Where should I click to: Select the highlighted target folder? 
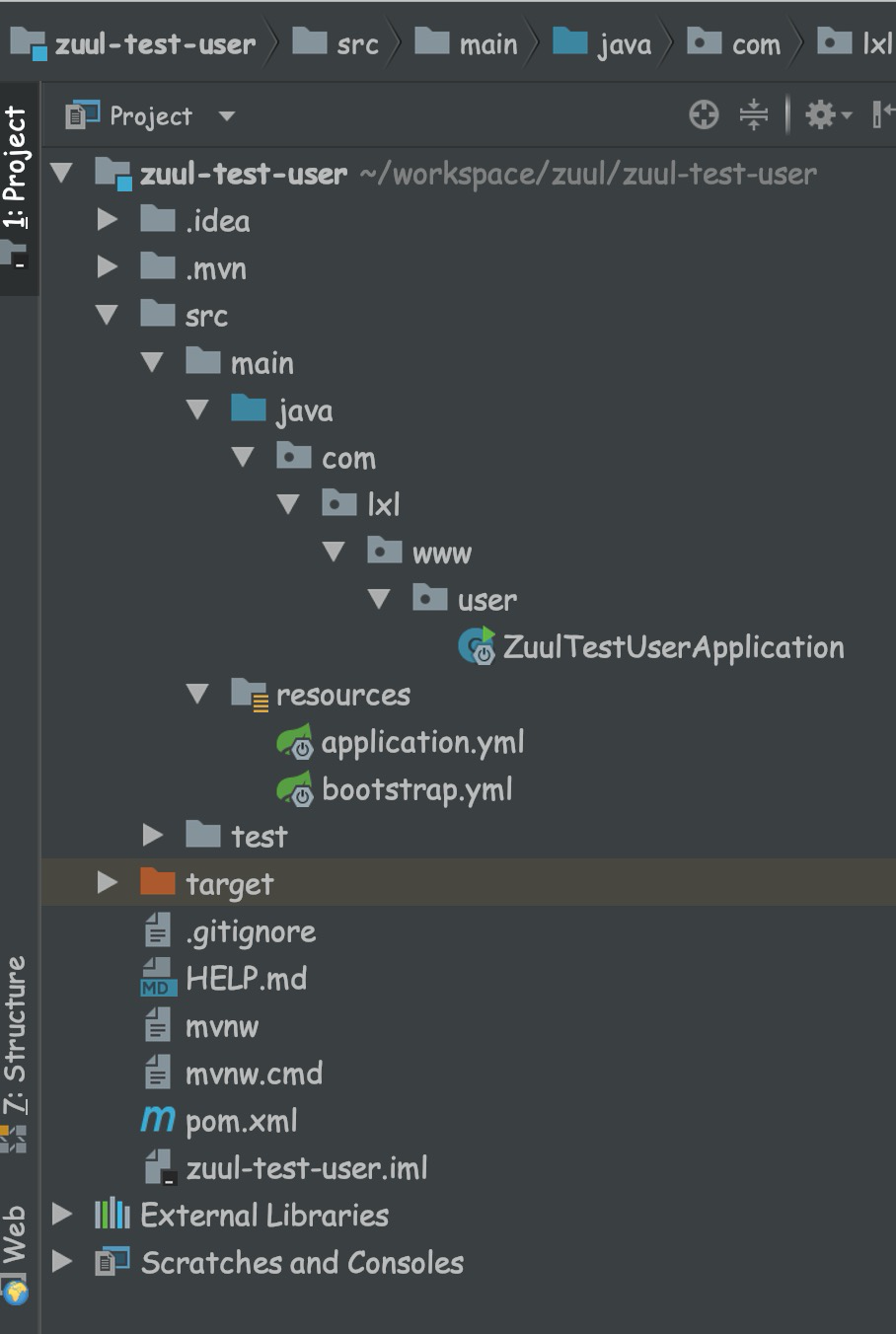point(229,883)
